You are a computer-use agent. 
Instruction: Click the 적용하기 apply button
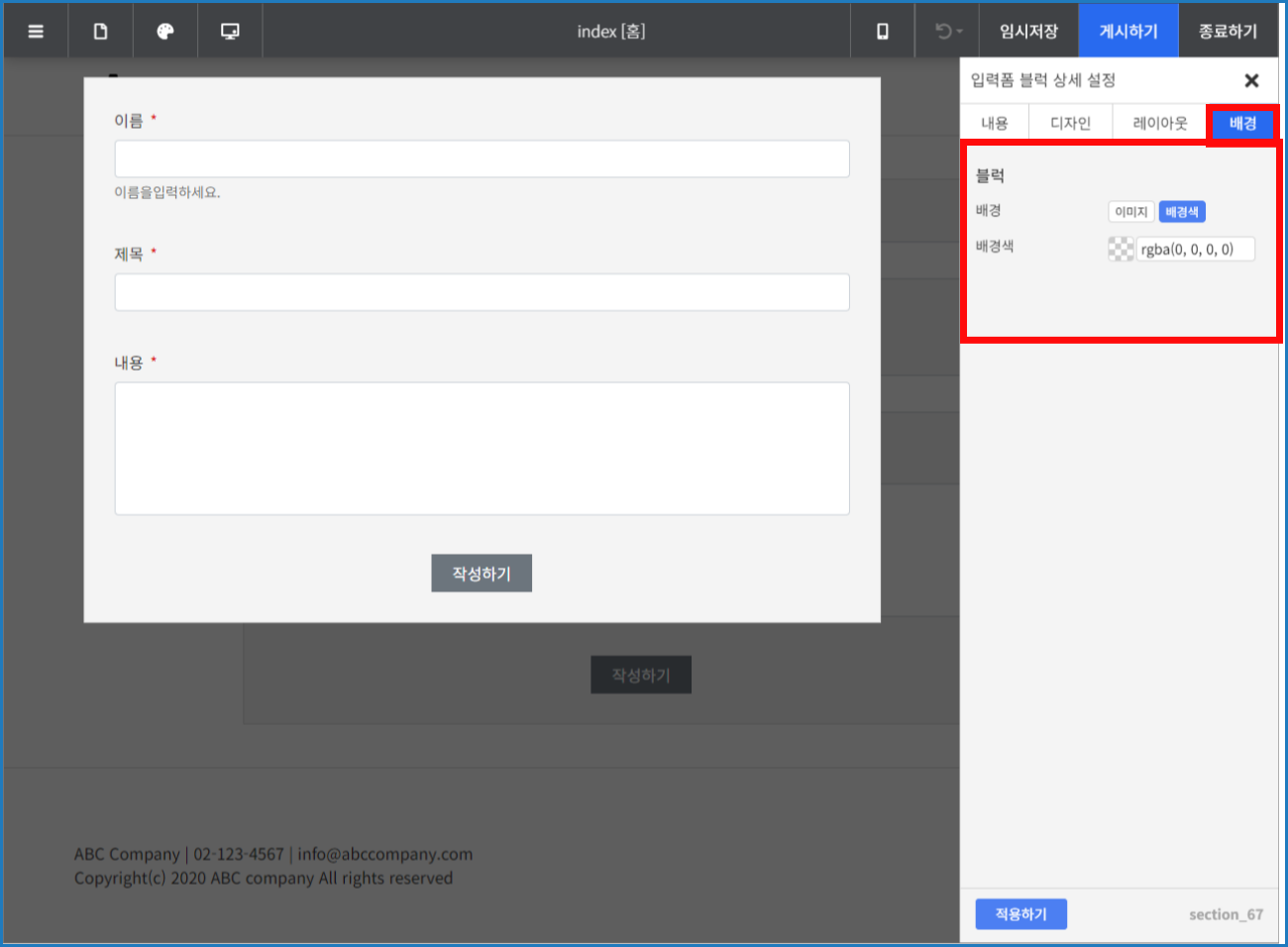tap(1020, 913)
